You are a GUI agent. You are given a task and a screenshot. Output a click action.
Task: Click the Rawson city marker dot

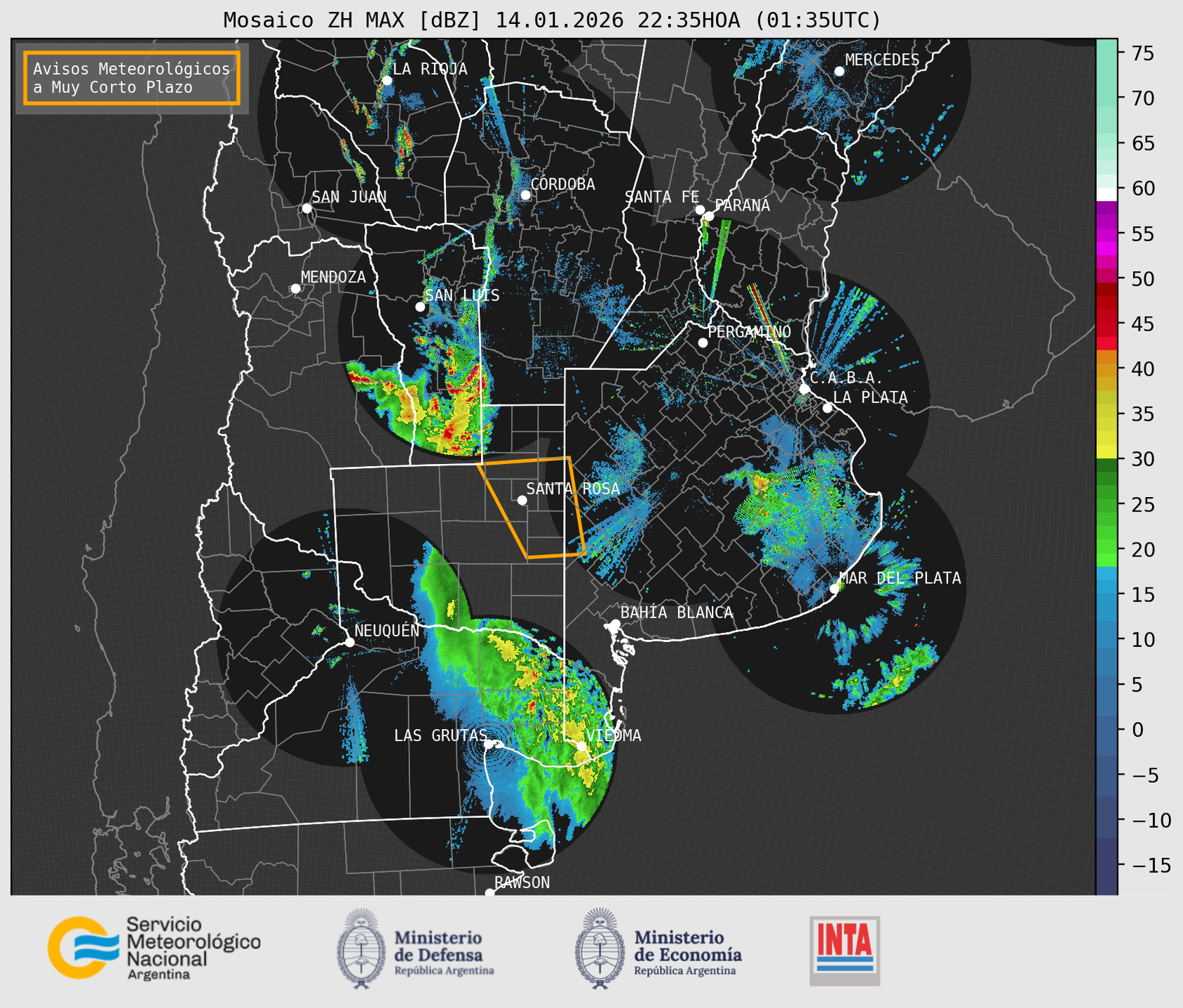pos(489,892)
